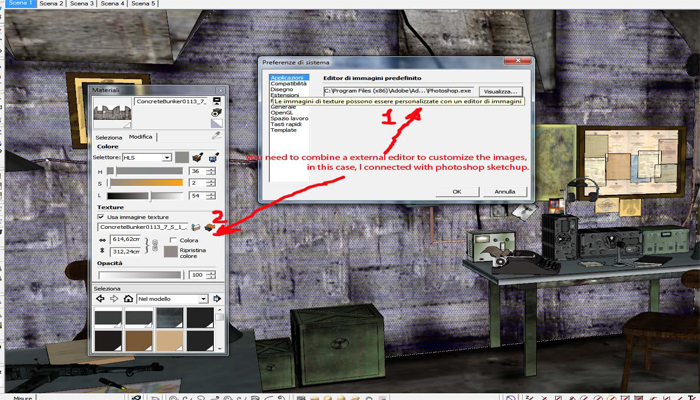Click the eyedropper sample paint icon
Screen dimensions: 700x400
coord(217,135)
